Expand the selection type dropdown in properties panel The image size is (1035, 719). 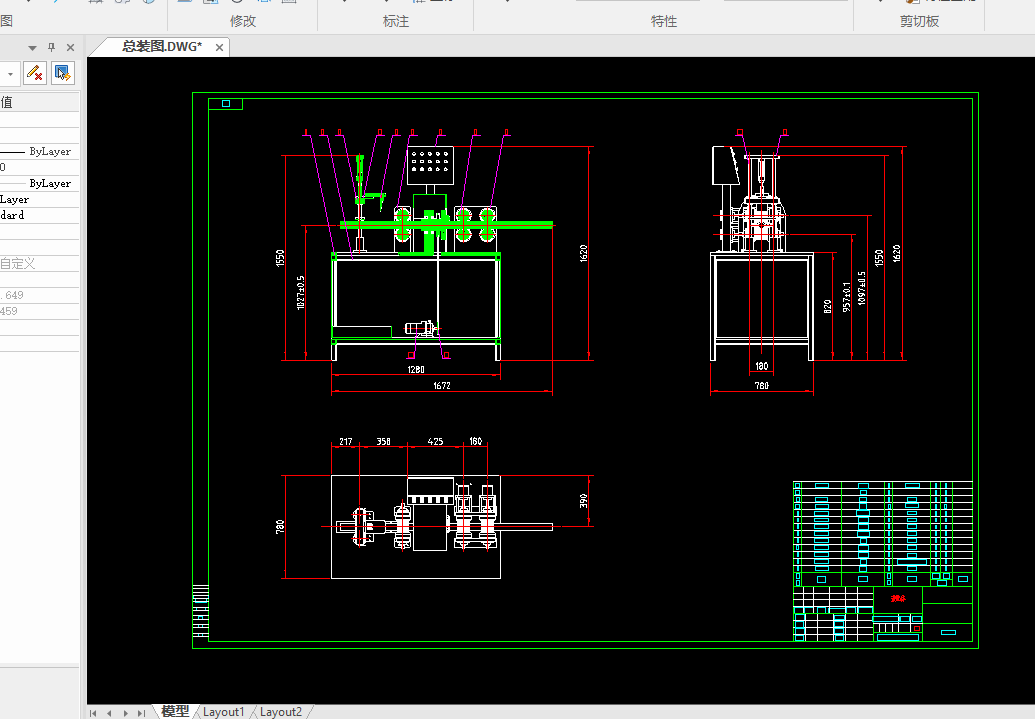(x=10, y=74)
